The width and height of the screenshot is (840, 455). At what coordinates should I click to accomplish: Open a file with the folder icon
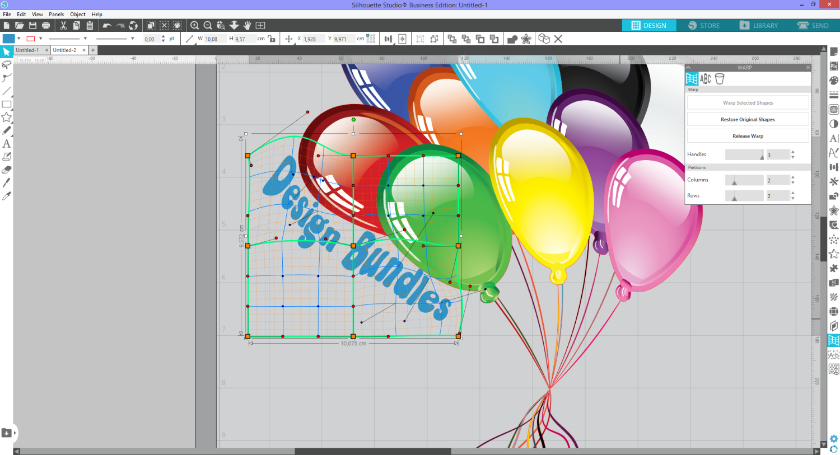tap(19, 25)
